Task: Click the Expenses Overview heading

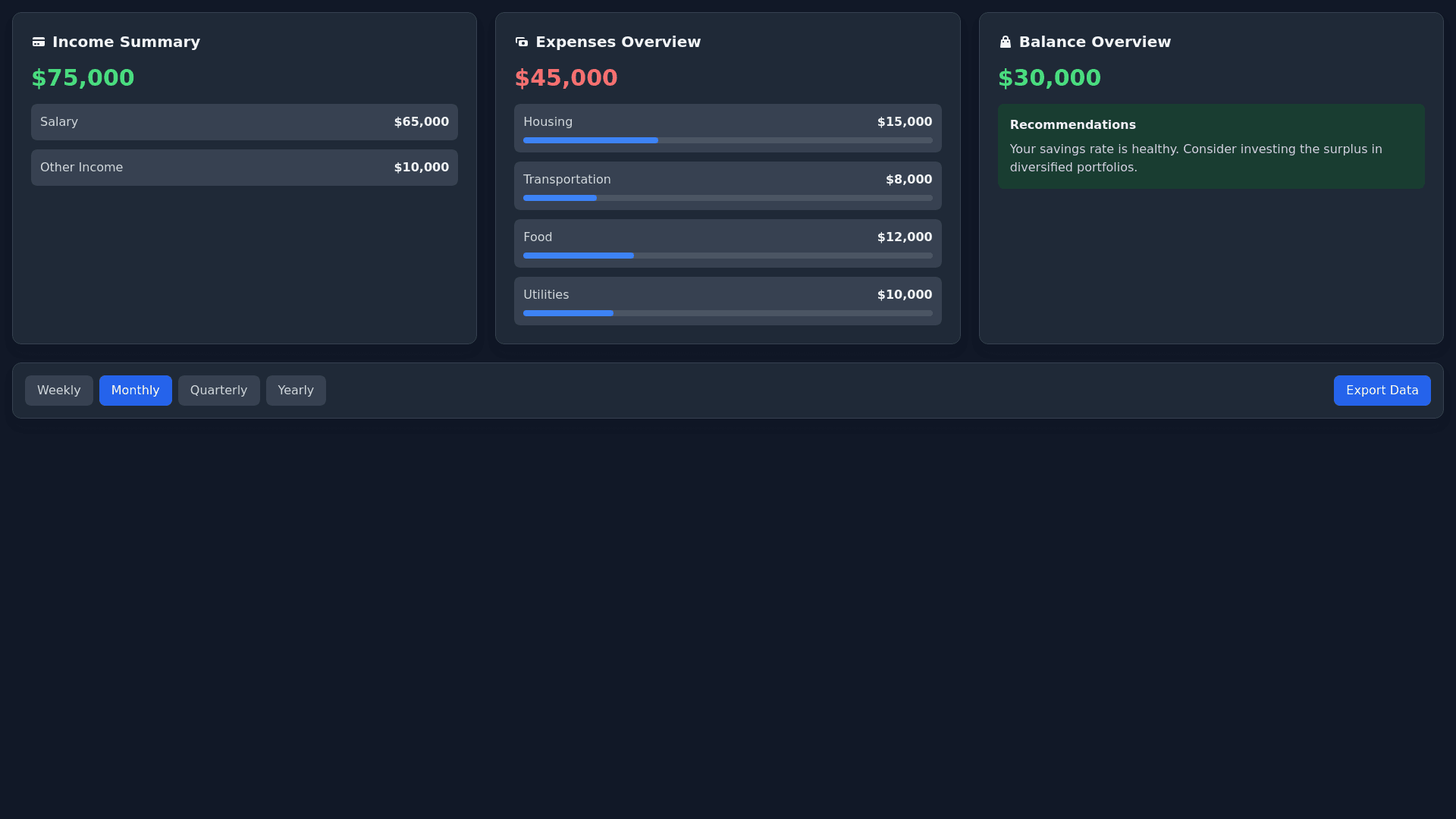Action: coord(618,42)
